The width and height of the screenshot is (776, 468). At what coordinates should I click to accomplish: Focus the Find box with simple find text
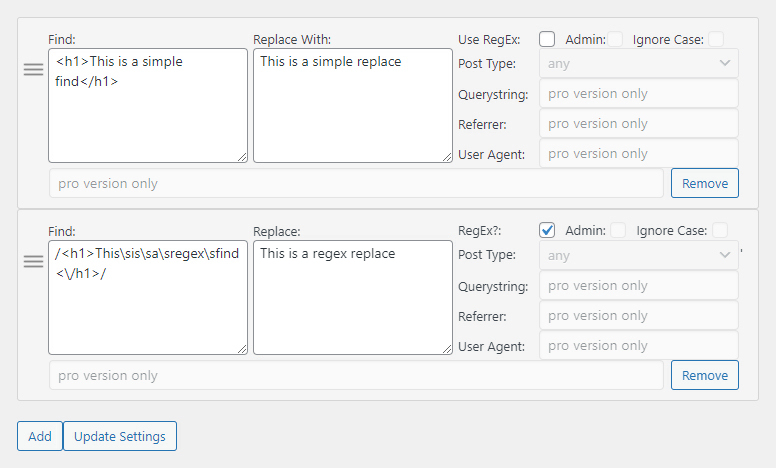pyautogui.click(x=147, y=105)
